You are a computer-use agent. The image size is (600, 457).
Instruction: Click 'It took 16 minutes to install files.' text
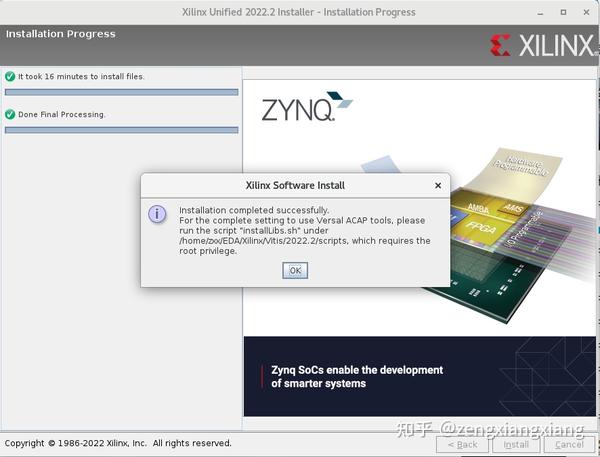pos(81,77)
